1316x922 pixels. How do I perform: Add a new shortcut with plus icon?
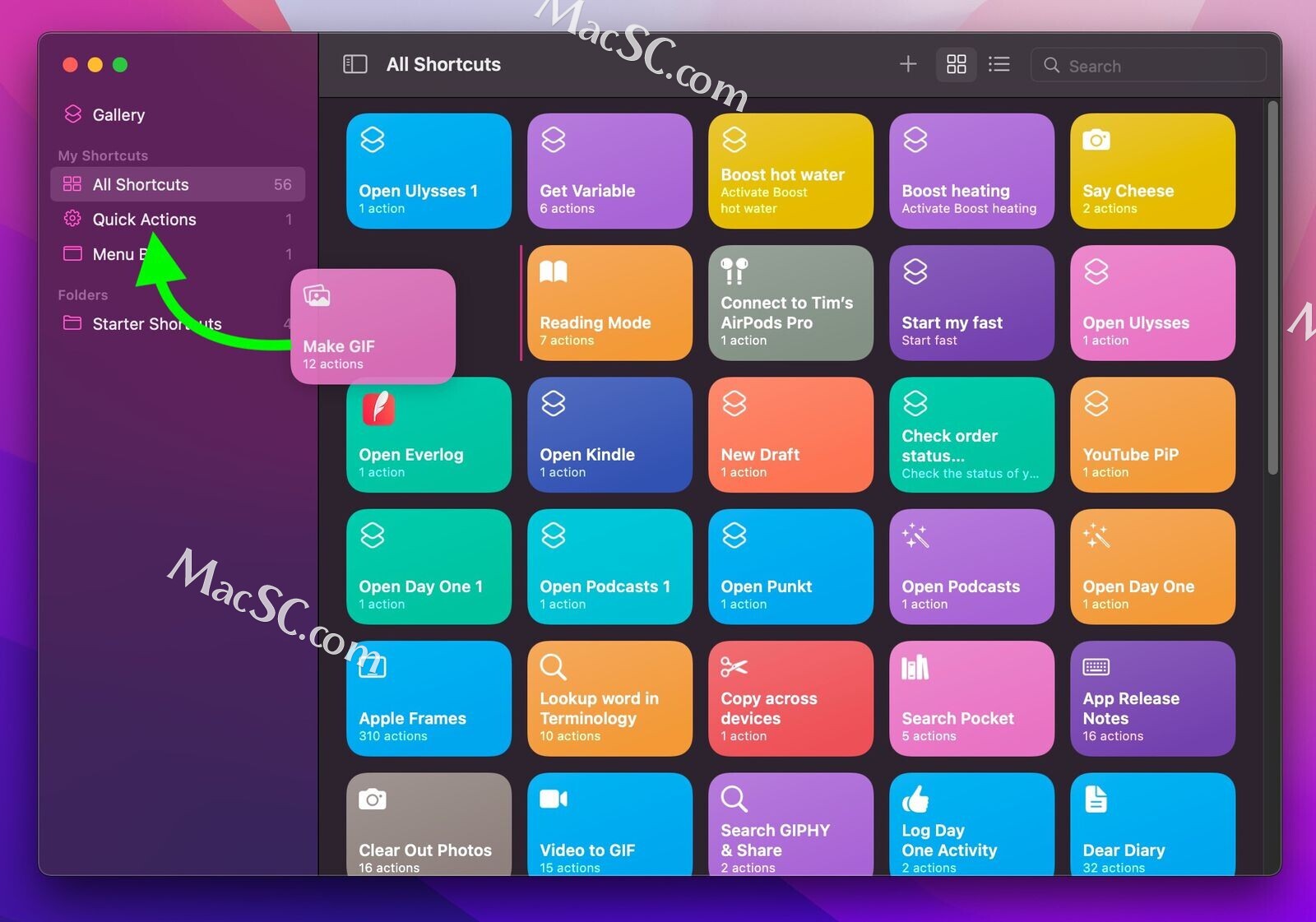click(x=908, y=64)
